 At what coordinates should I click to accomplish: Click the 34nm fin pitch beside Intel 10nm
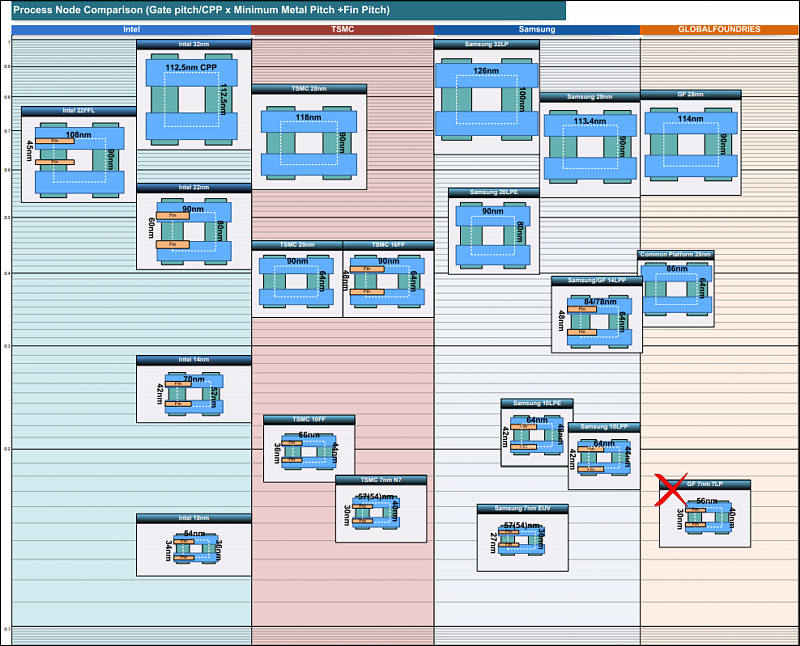point(168,551)
